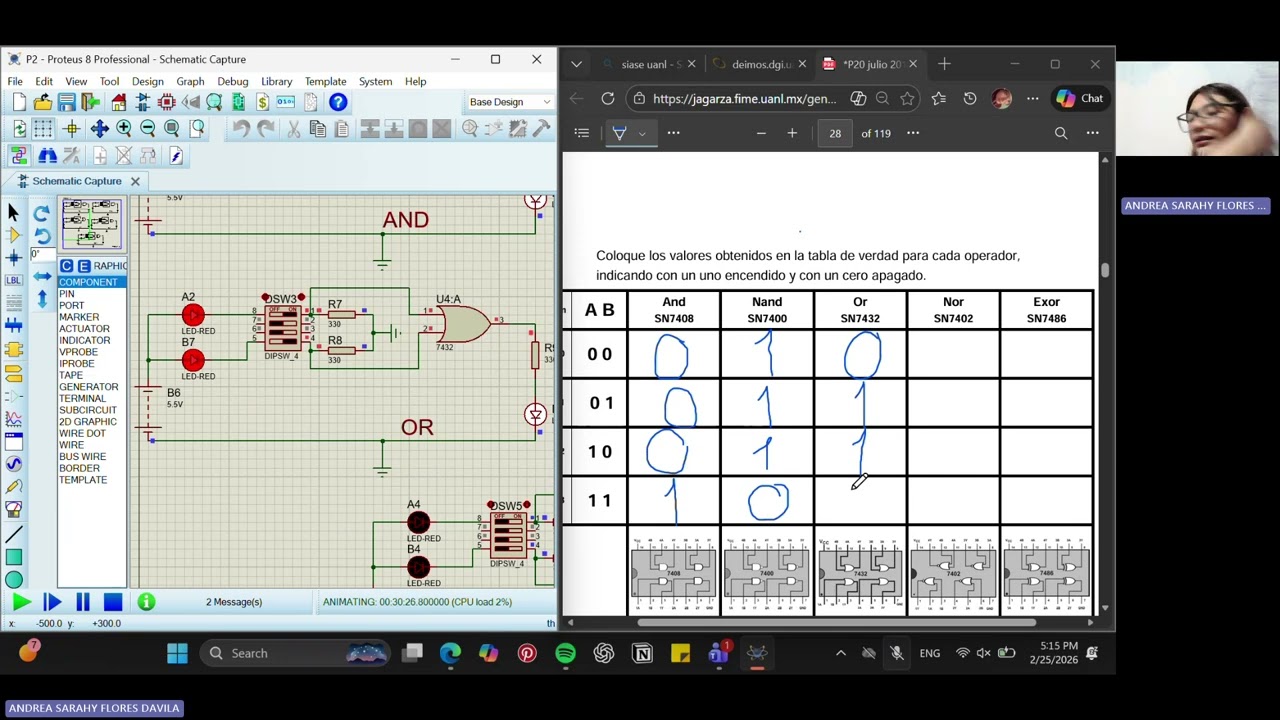
Task: Refresh the browser page
Action: click(608, 98)
